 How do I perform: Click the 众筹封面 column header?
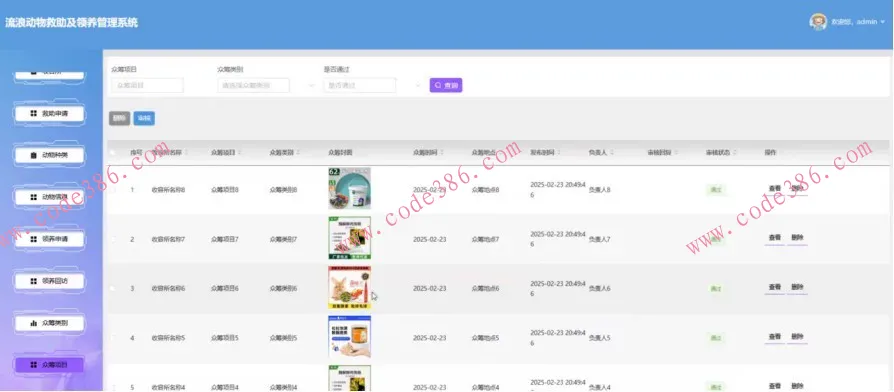pos(340,153)
